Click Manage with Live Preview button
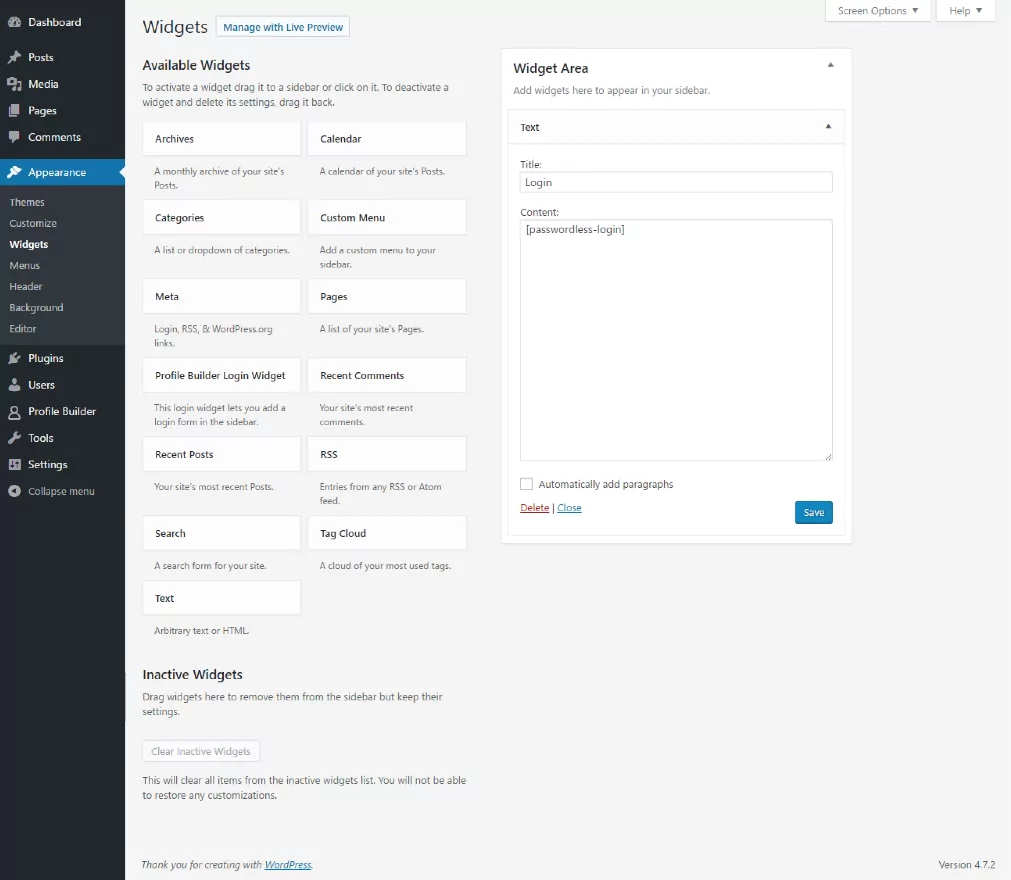 pos(282,27)
